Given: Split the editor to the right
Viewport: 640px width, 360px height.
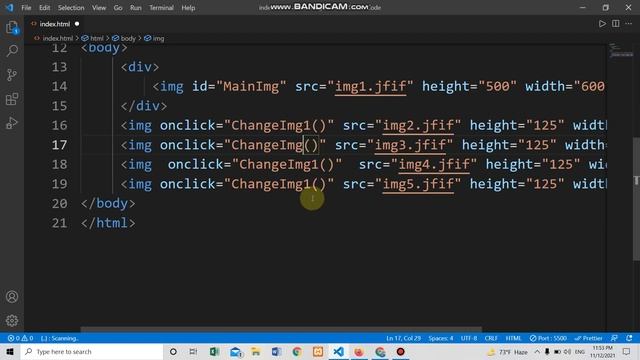Looking at the screenshot, I should (x=616, y=24).
